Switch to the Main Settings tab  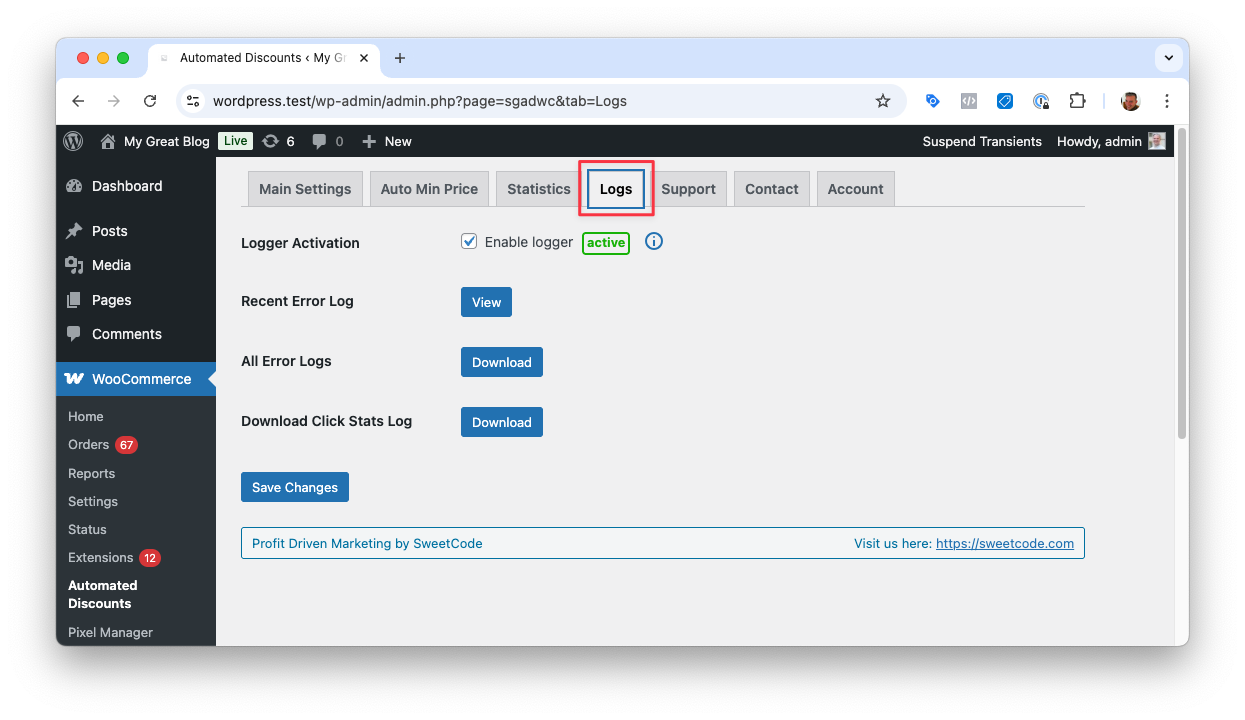point(305,189)
